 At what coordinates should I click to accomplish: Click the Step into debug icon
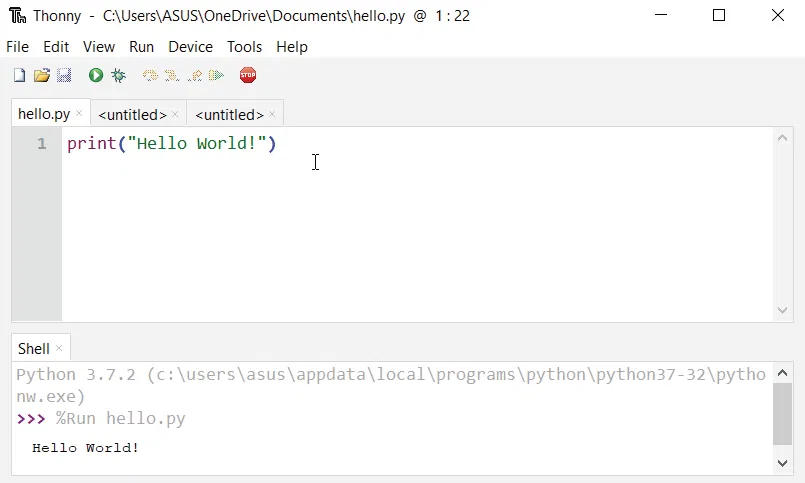172,76
